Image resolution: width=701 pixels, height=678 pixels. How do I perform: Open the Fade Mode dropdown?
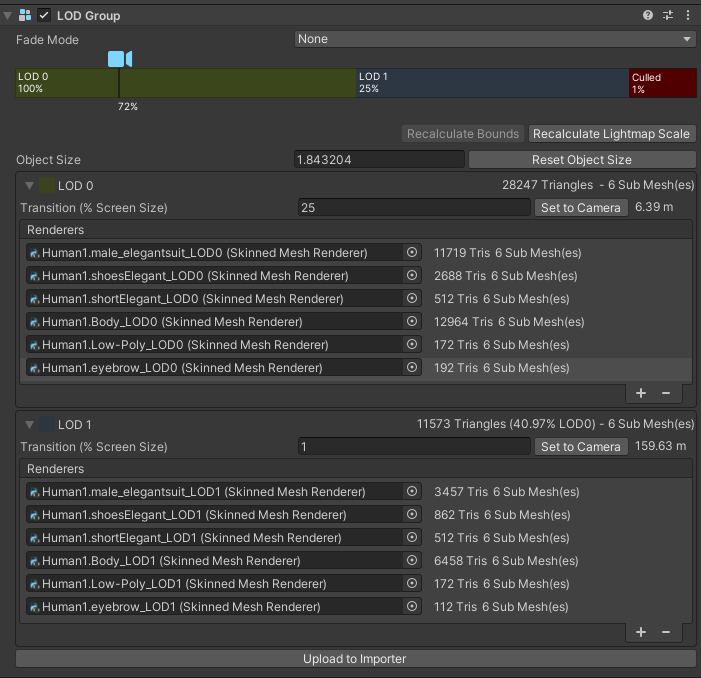tap(495, 39)
